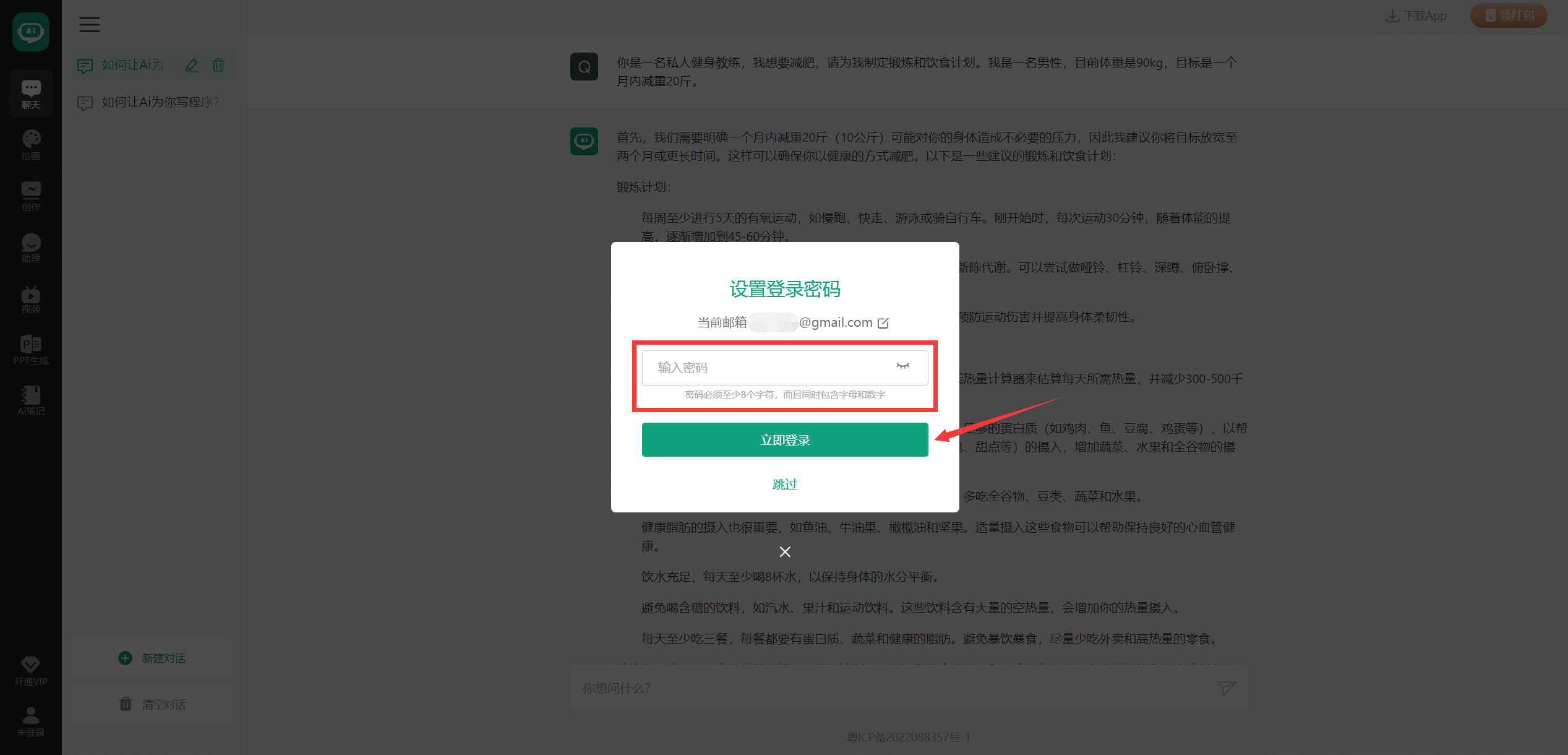Select the 绘画 drawing tool in sidebar
This screenshot has height=755, width=1568.
pos(30,144)
